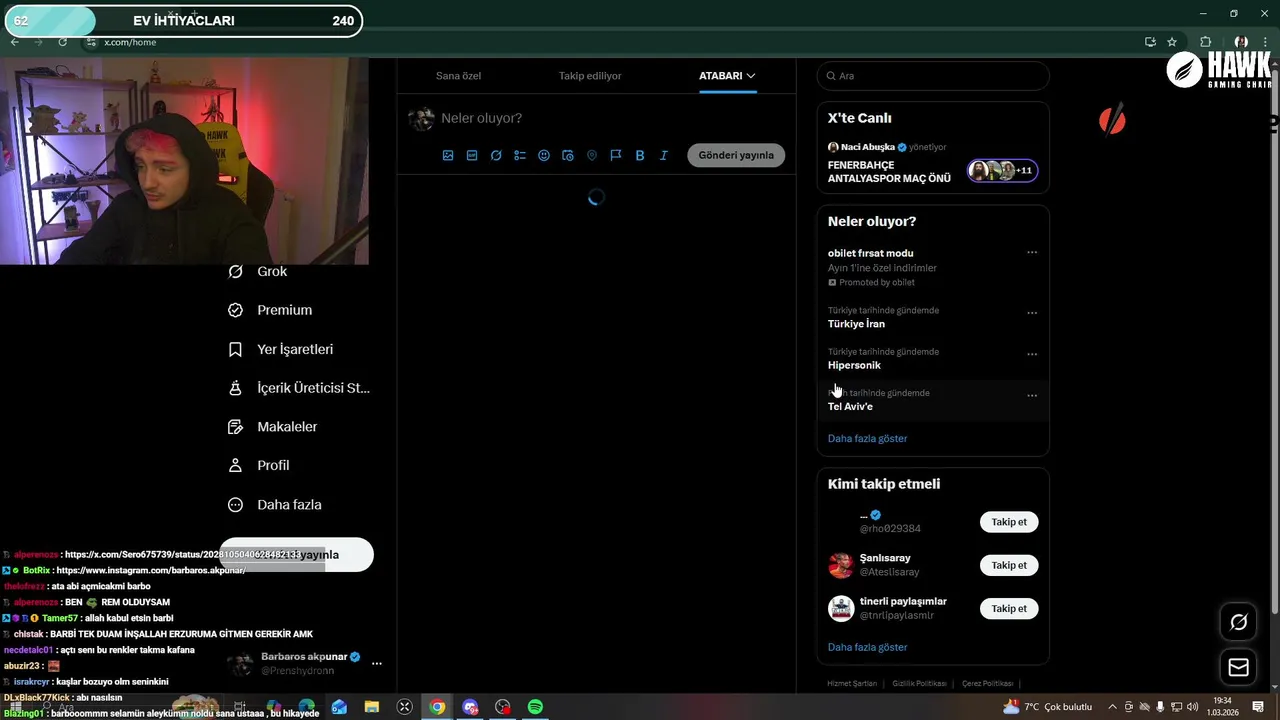This screenshot has height=720, width=1280.
Task: Open the floating messages envelope button
Action: [x=1238, y=667]
